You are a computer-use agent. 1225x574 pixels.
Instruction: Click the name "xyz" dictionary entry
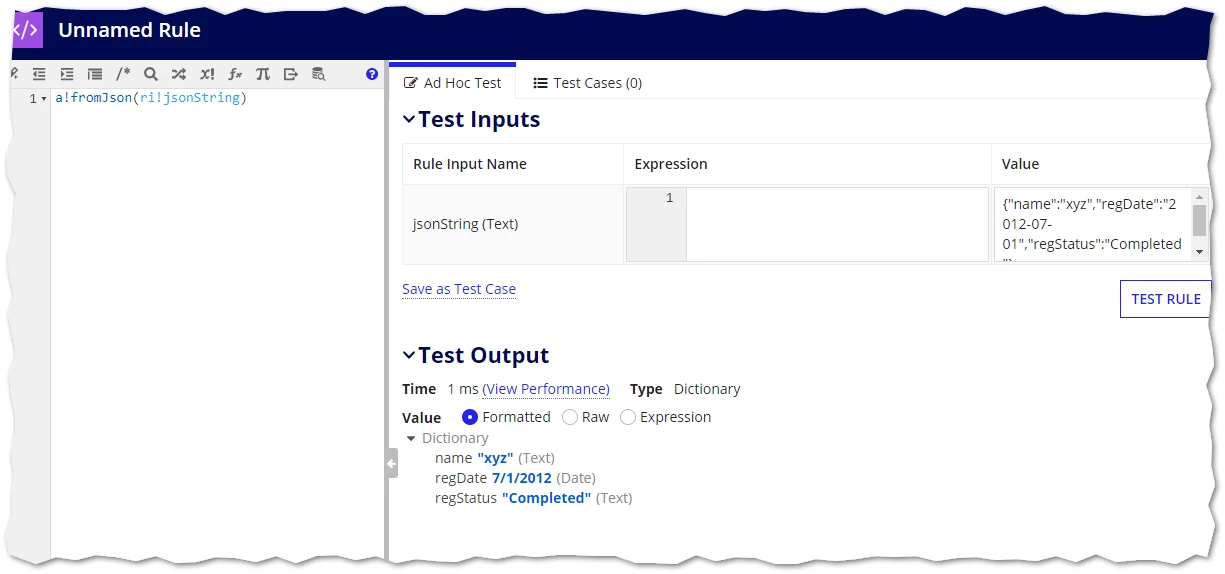494,458
